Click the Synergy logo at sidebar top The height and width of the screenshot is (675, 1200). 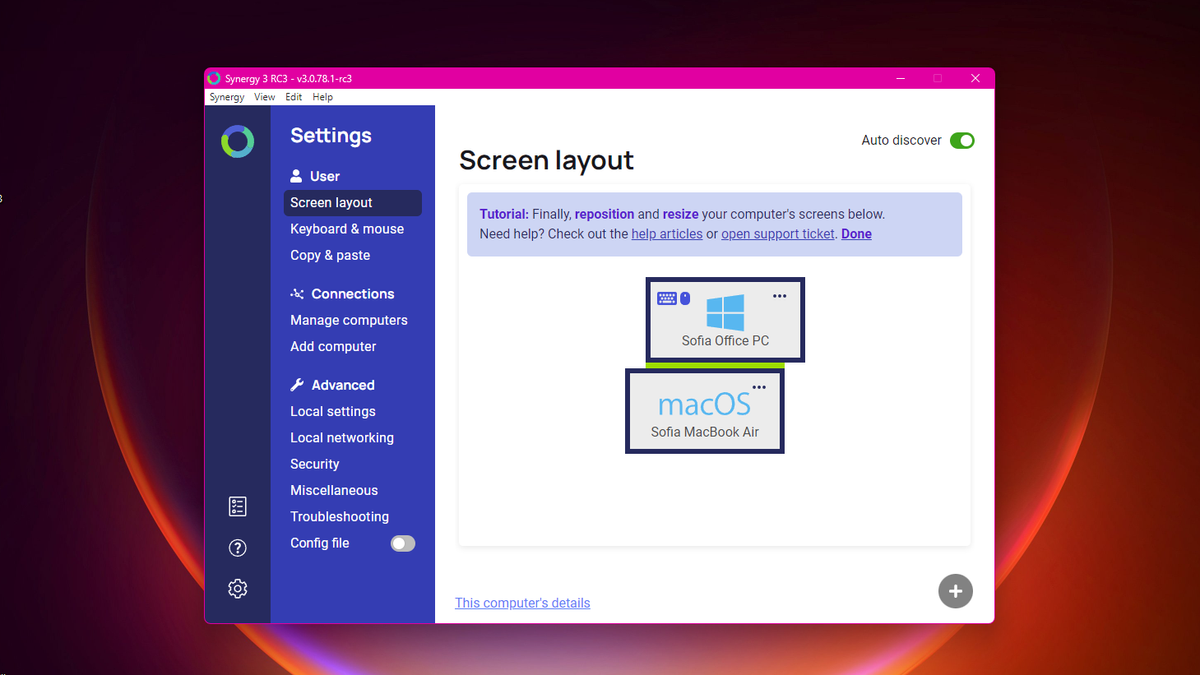click(x=237, y=140)
